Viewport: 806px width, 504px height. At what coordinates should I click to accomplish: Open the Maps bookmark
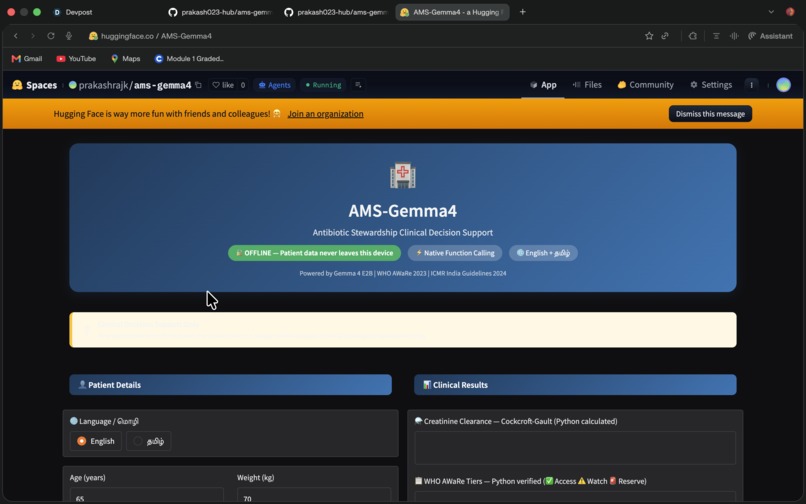125,59
